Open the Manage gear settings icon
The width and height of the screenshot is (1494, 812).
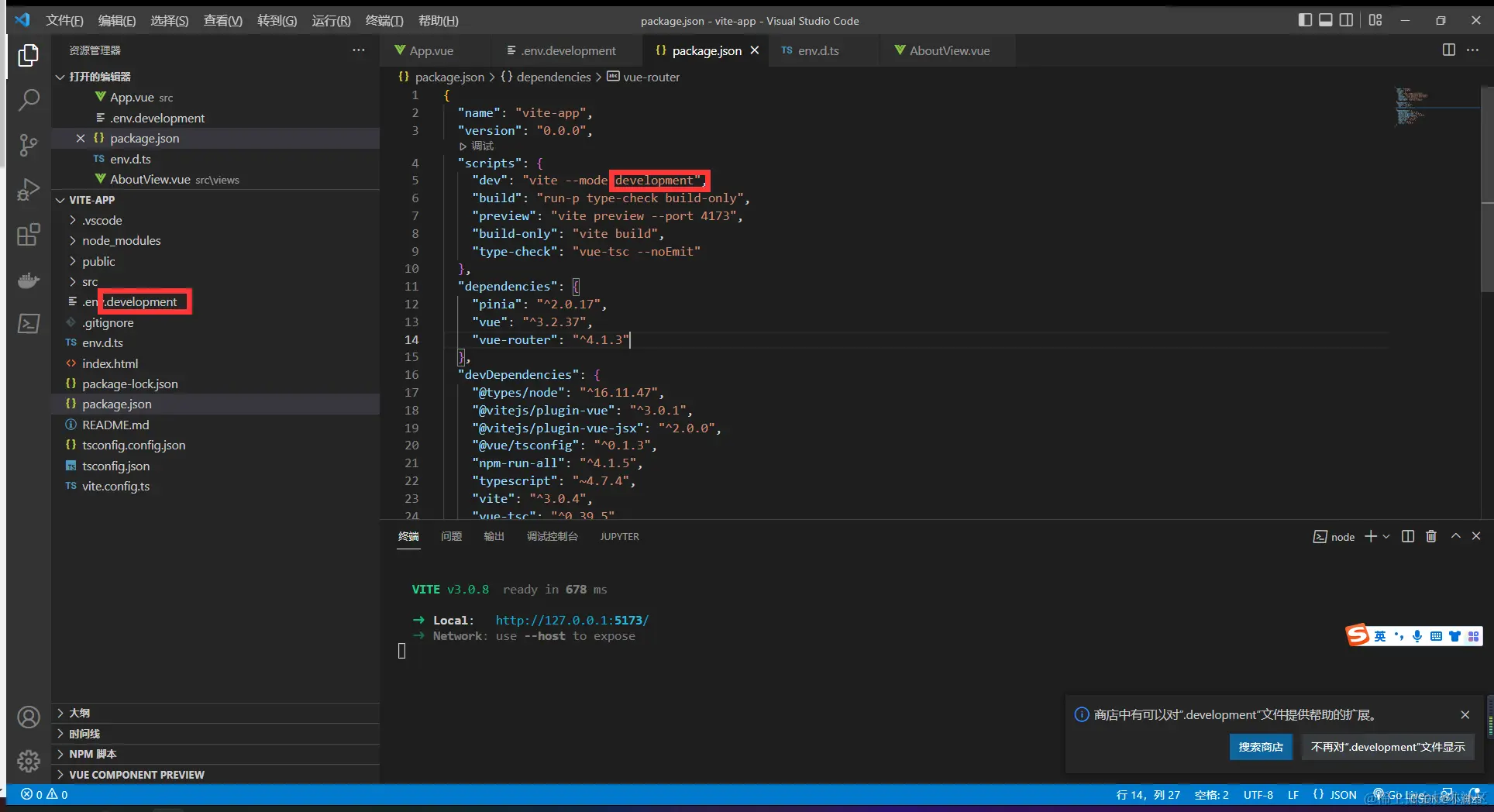tap(29, 762)
